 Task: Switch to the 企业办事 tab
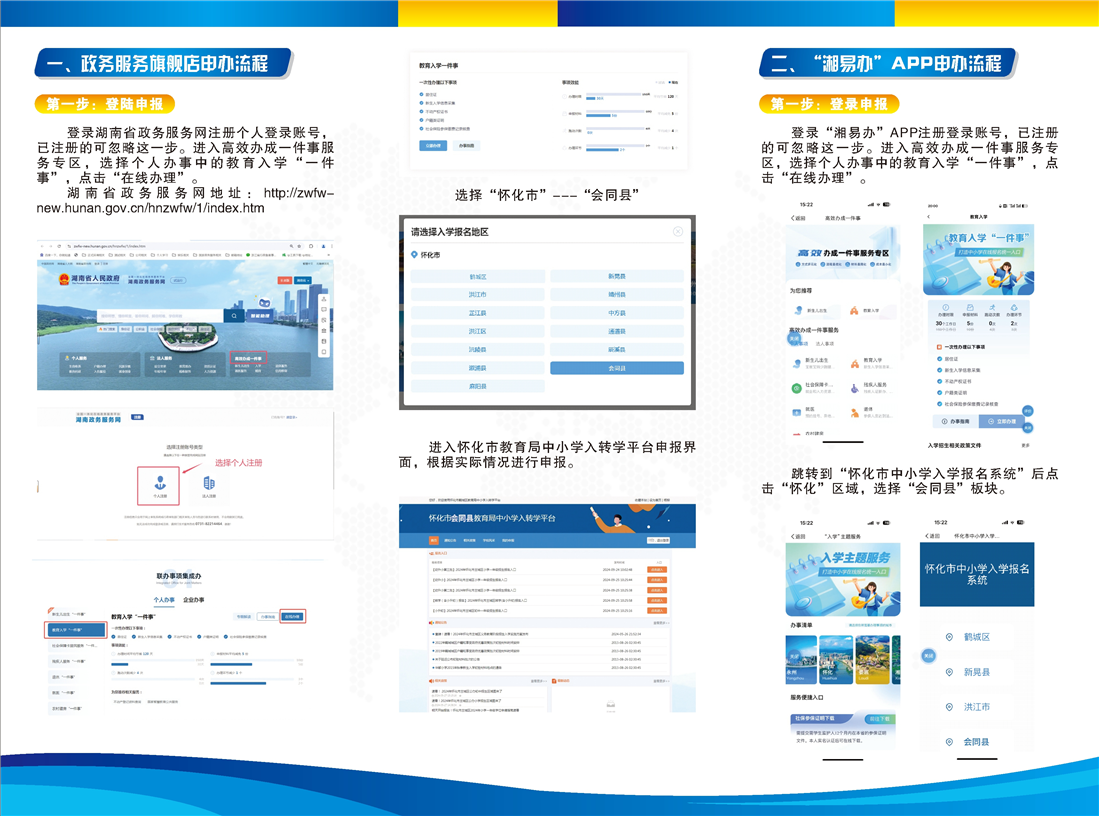click(x=193, y=600)
